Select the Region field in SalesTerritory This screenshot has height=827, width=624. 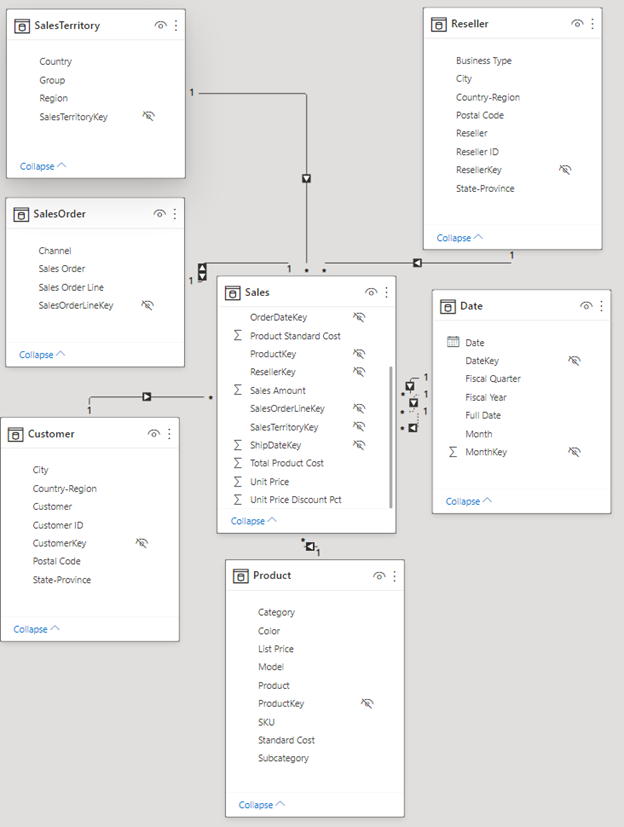(53, 98)
